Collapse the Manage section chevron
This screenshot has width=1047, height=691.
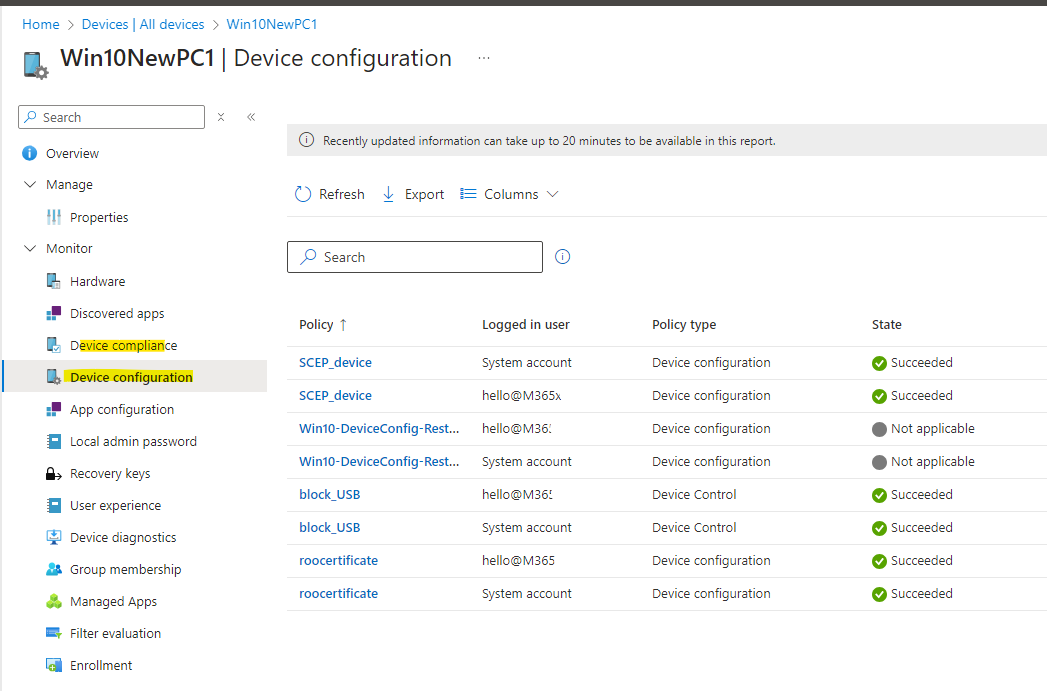click(x=30, y=184)
